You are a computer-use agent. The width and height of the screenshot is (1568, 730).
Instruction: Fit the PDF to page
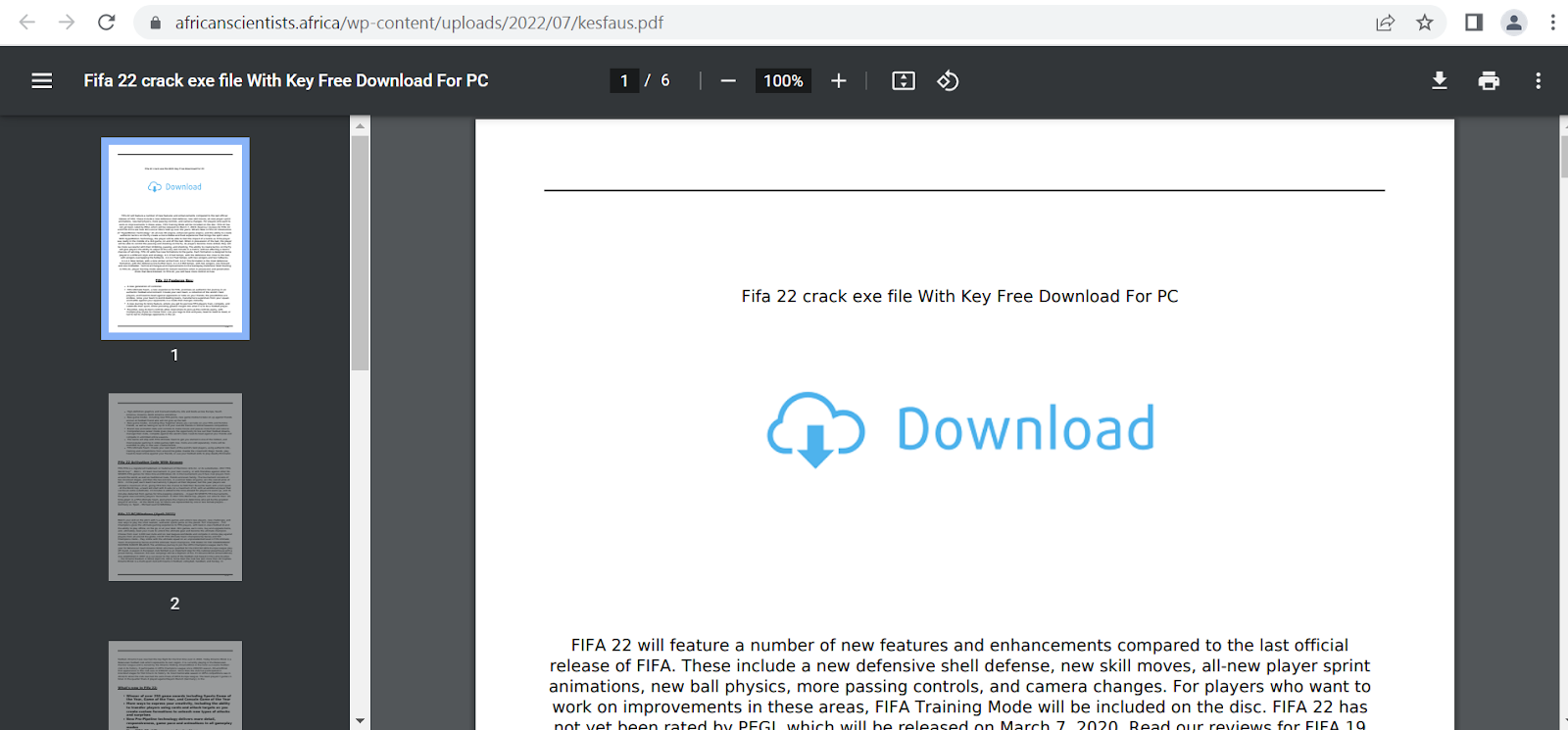tap(904, 80)
